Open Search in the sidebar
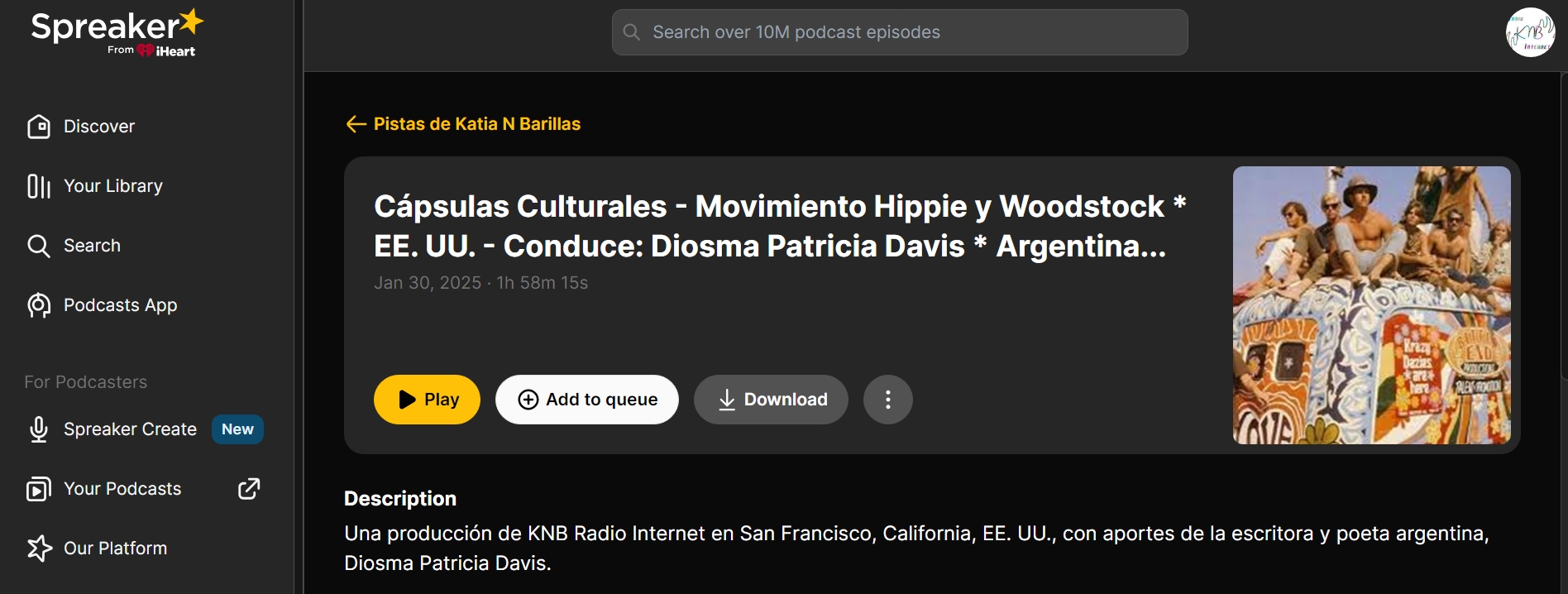Viewport: 1568px width, 594px height. point(74,246)
